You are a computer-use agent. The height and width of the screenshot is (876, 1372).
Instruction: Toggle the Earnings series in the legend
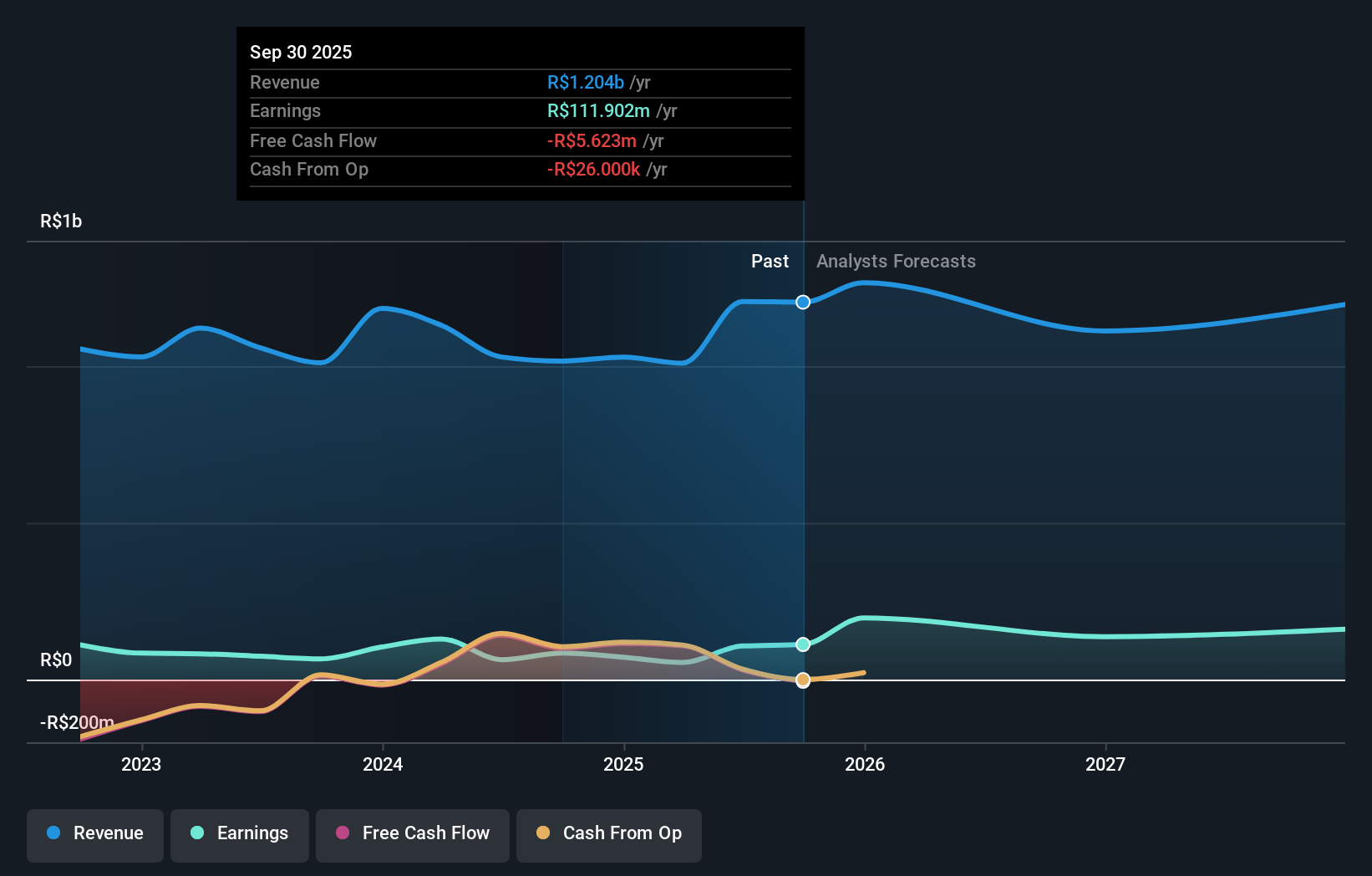pos(240,834)
